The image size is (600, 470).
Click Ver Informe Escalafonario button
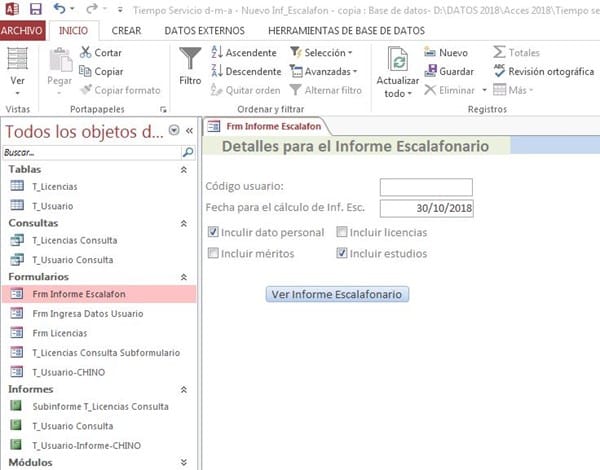pyautogui.click(x=337, y=294)
